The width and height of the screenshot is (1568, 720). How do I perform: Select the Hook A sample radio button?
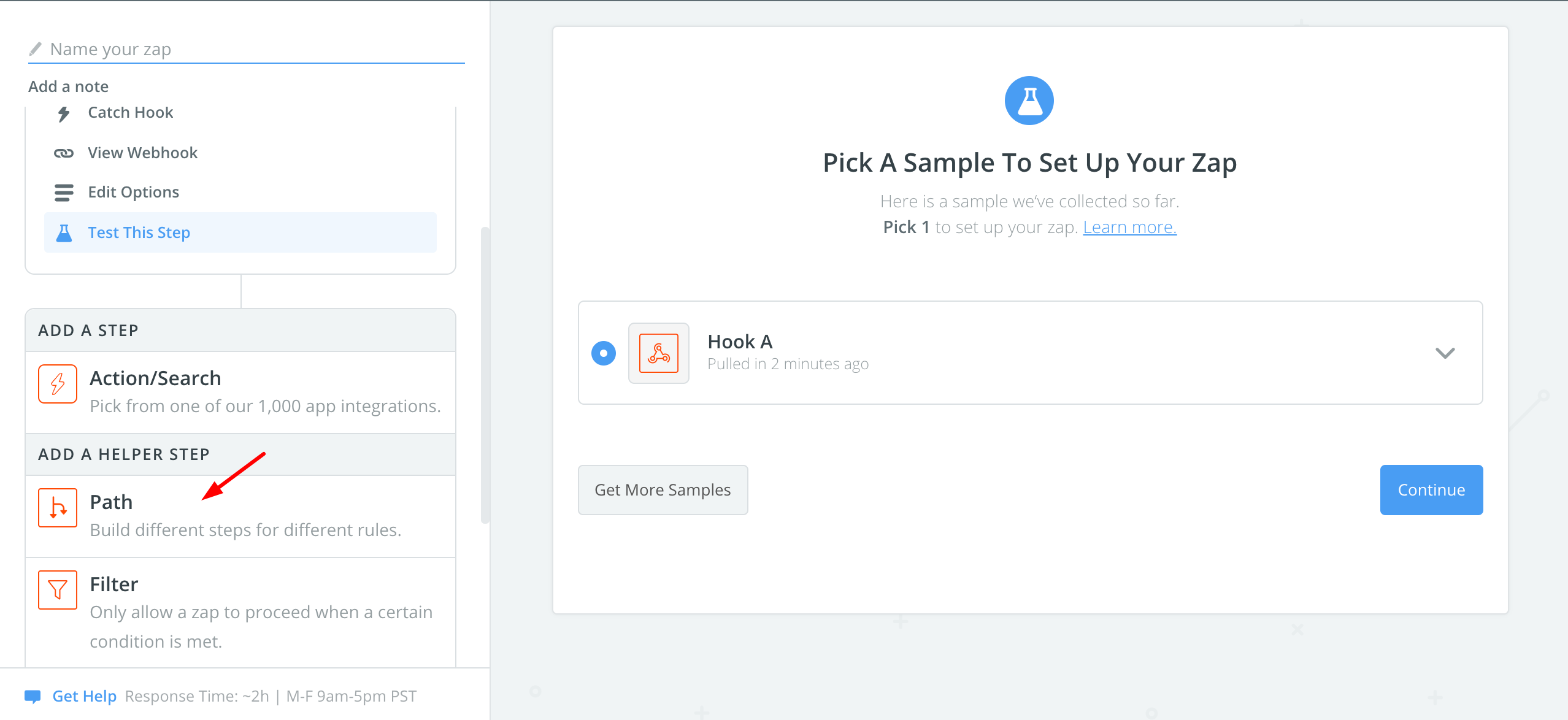click(604, 353)
